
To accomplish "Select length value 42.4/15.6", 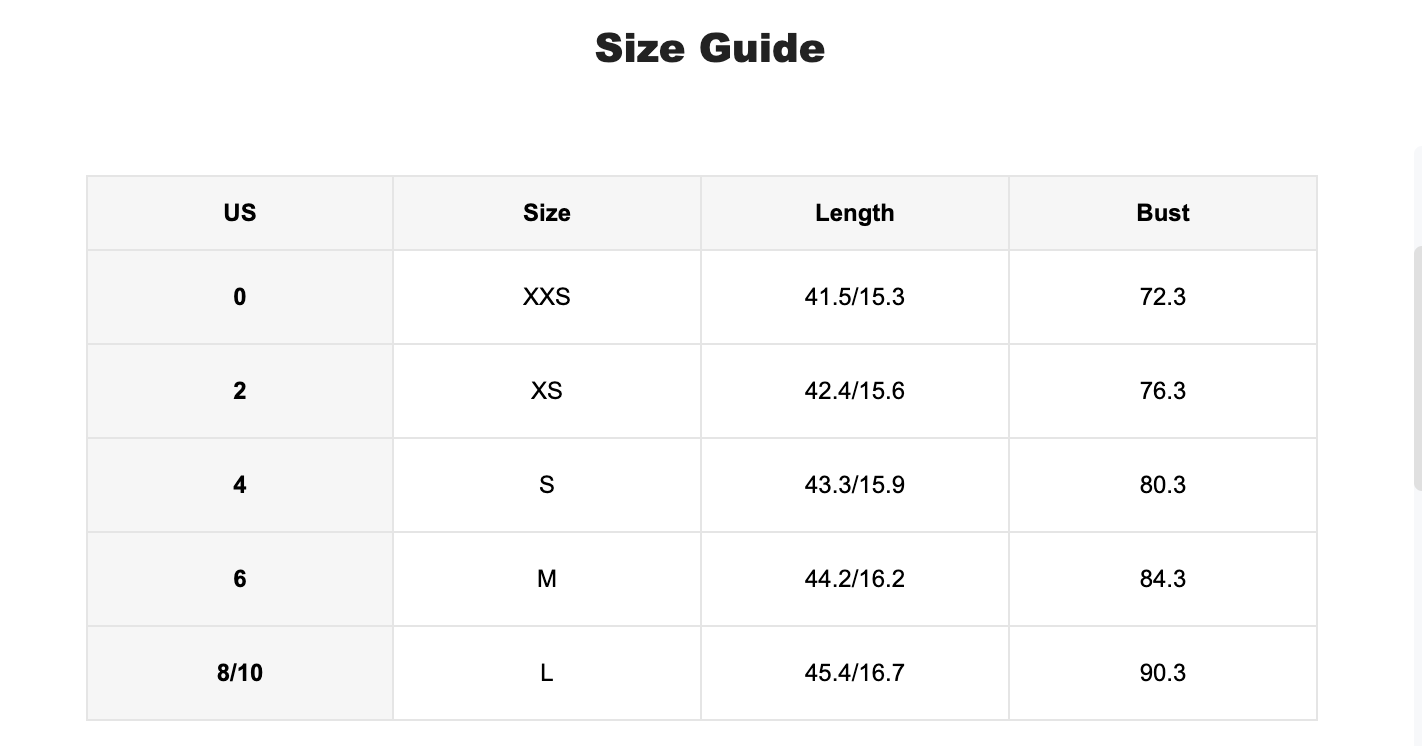I will [855, 391].
